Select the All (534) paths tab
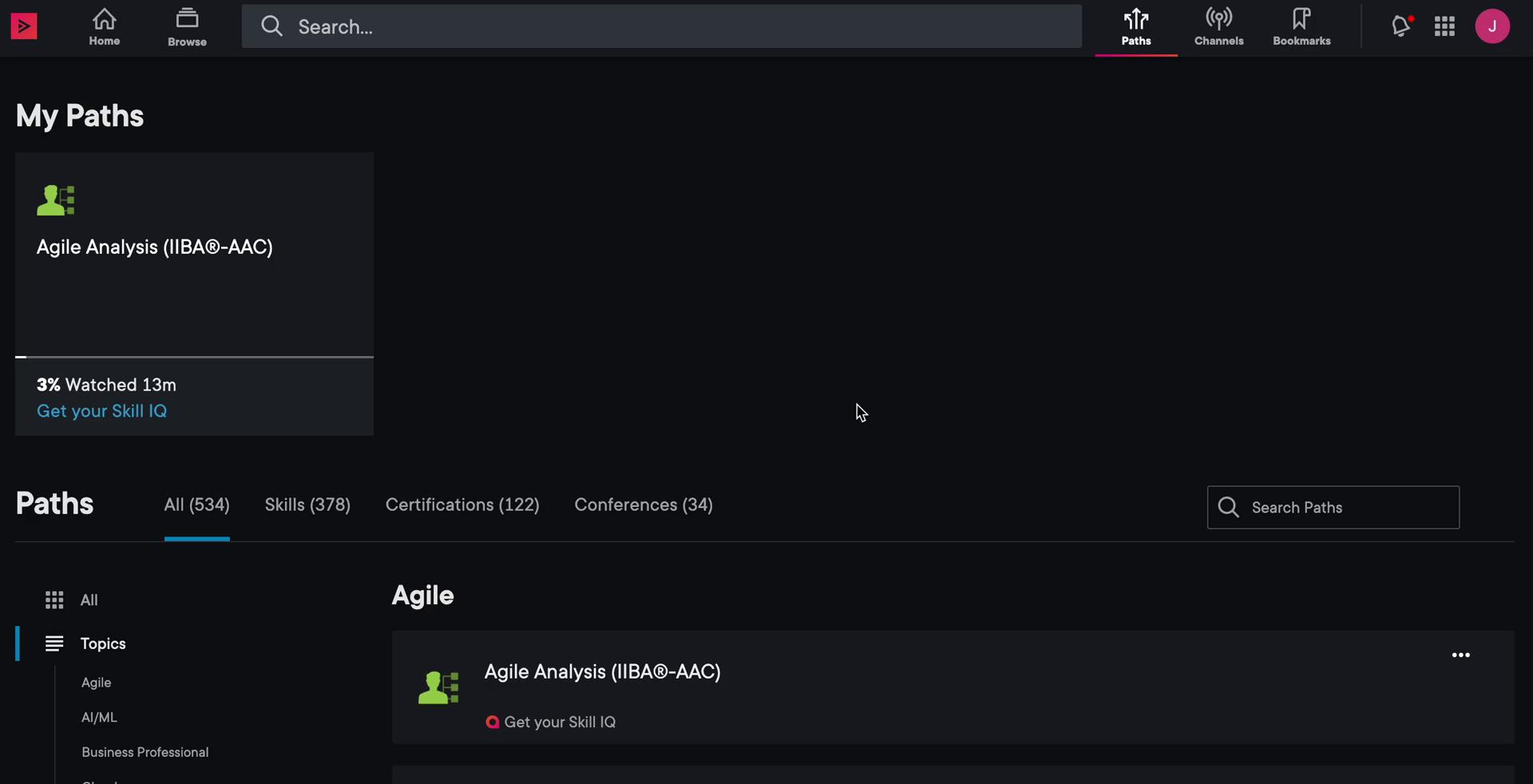This screenshot has width=1533, height=784. tap(197, 505)
